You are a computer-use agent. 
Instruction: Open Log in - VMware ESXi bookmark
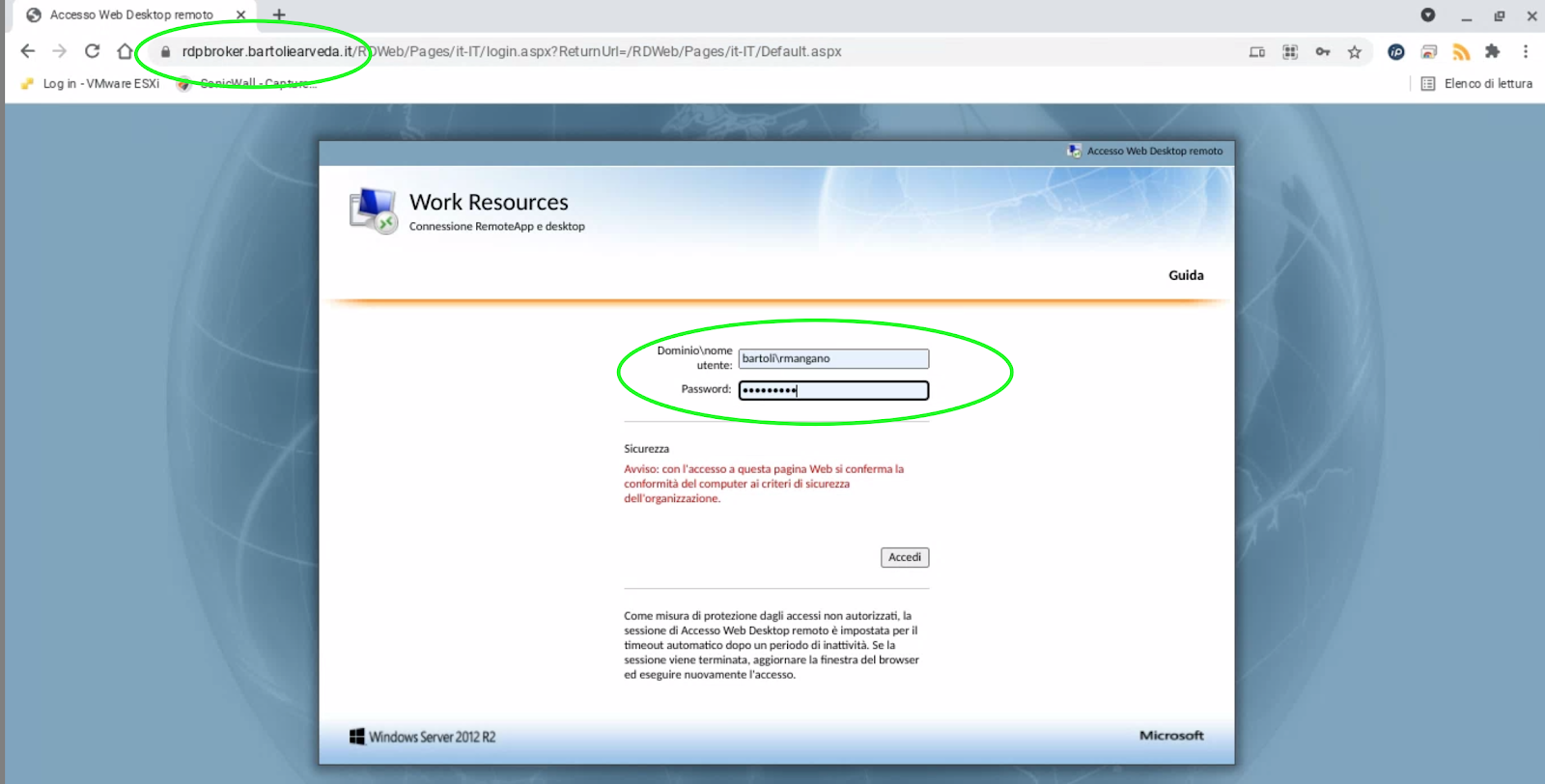tap(91, 84)
